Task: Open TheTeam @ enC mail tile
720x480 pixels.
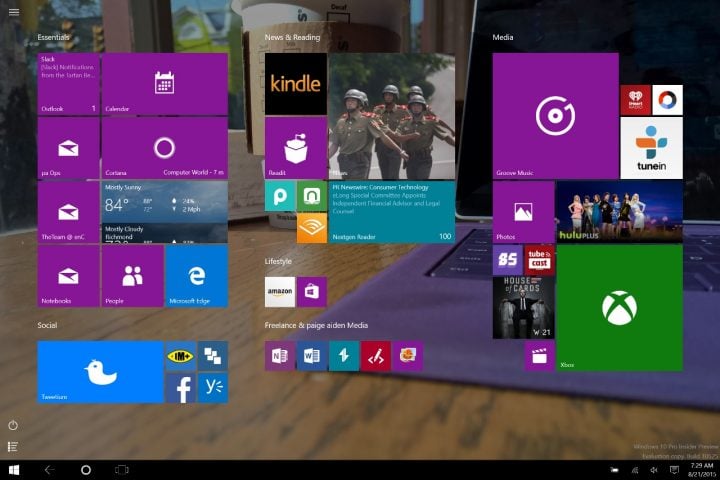Action: click(x=68, y=212)
